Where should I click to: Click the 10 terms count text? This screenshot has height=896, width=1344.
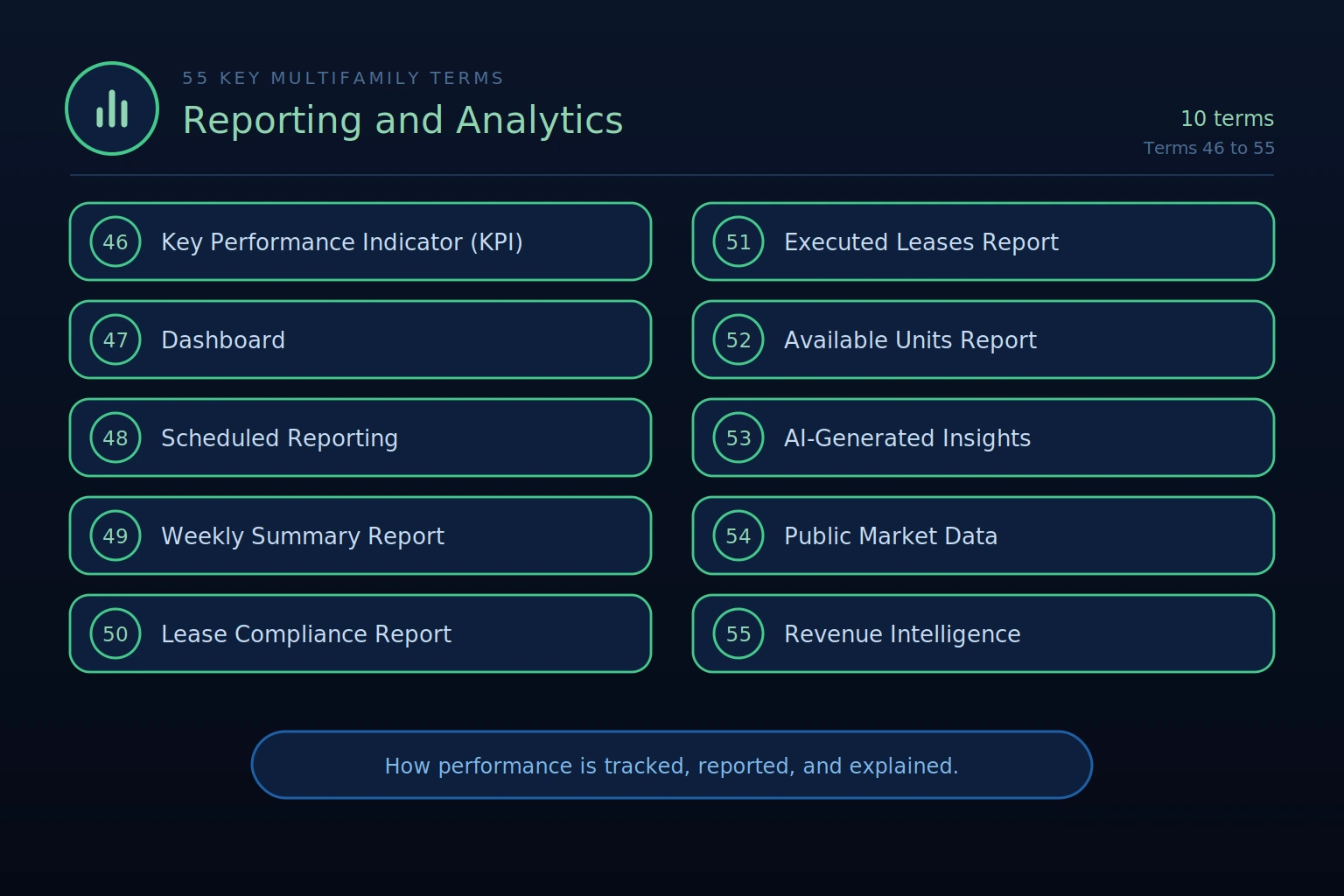[x=1227, y=118]
